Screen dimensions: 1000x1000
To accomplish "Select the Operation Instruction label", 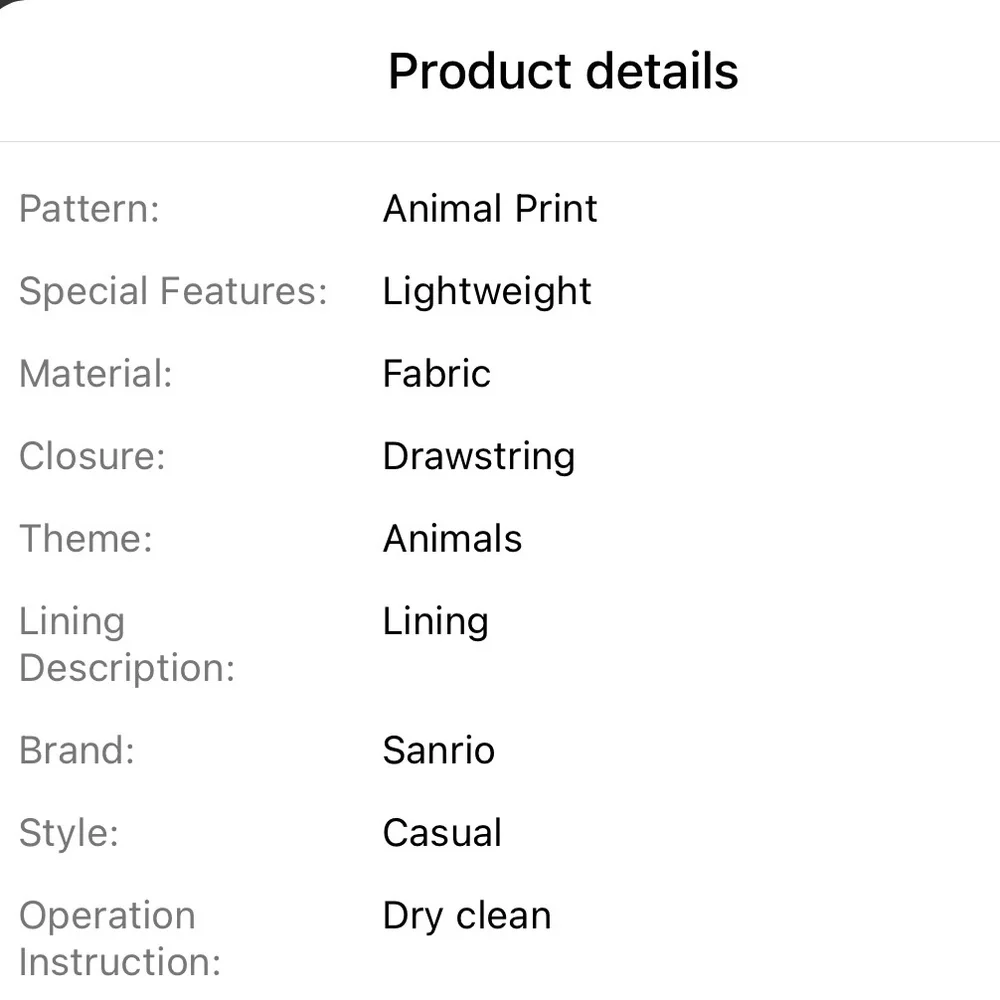I will 120,939.
